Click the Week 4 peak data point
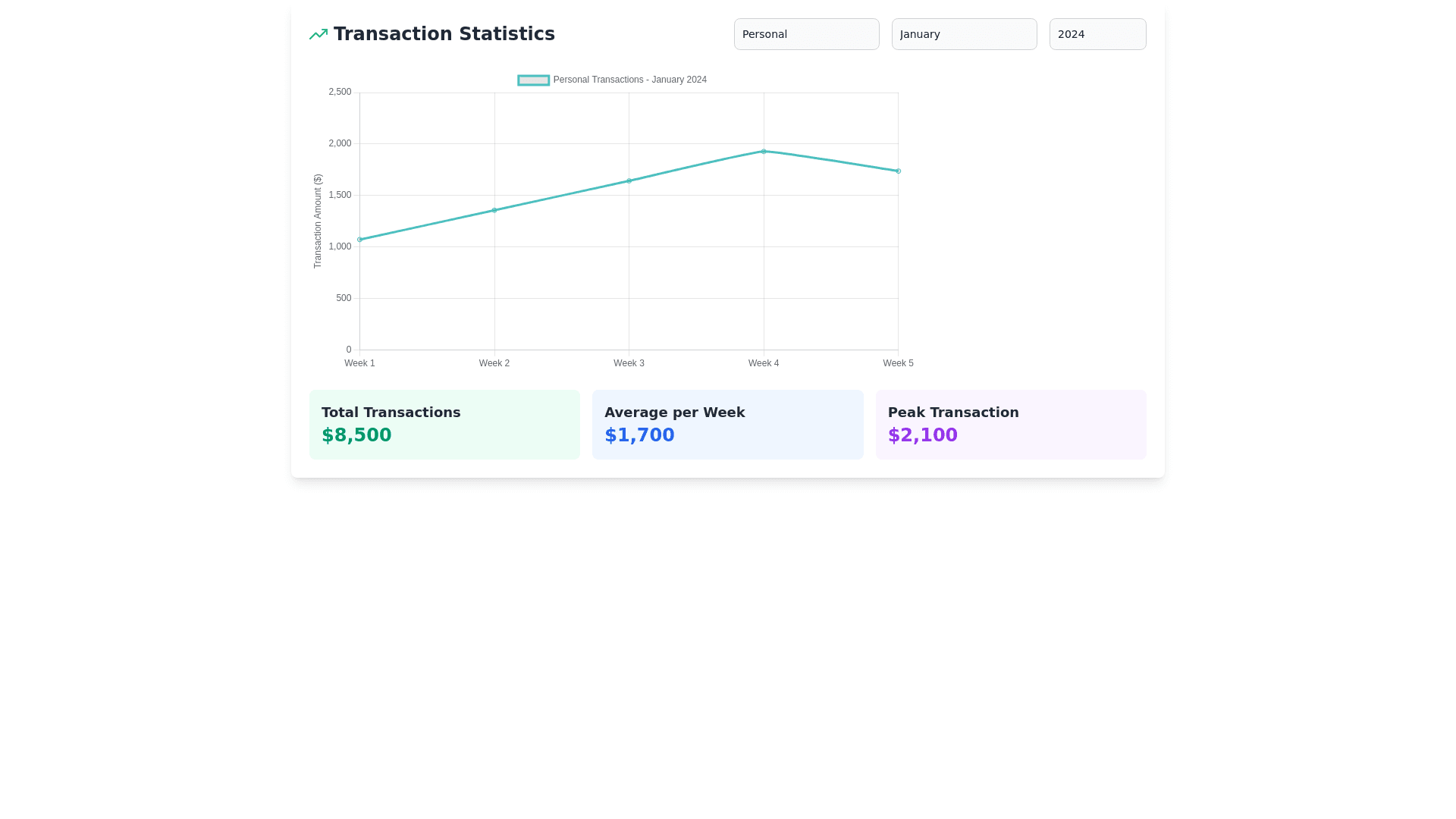 tap(764, 152)
